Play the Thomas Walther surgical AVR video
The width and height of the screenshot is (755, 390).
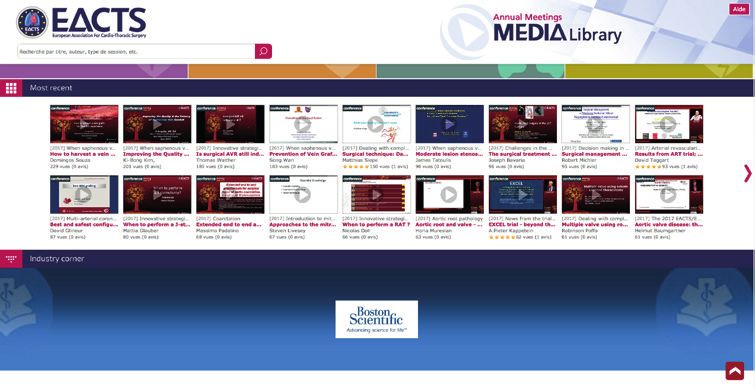[230, 124]
